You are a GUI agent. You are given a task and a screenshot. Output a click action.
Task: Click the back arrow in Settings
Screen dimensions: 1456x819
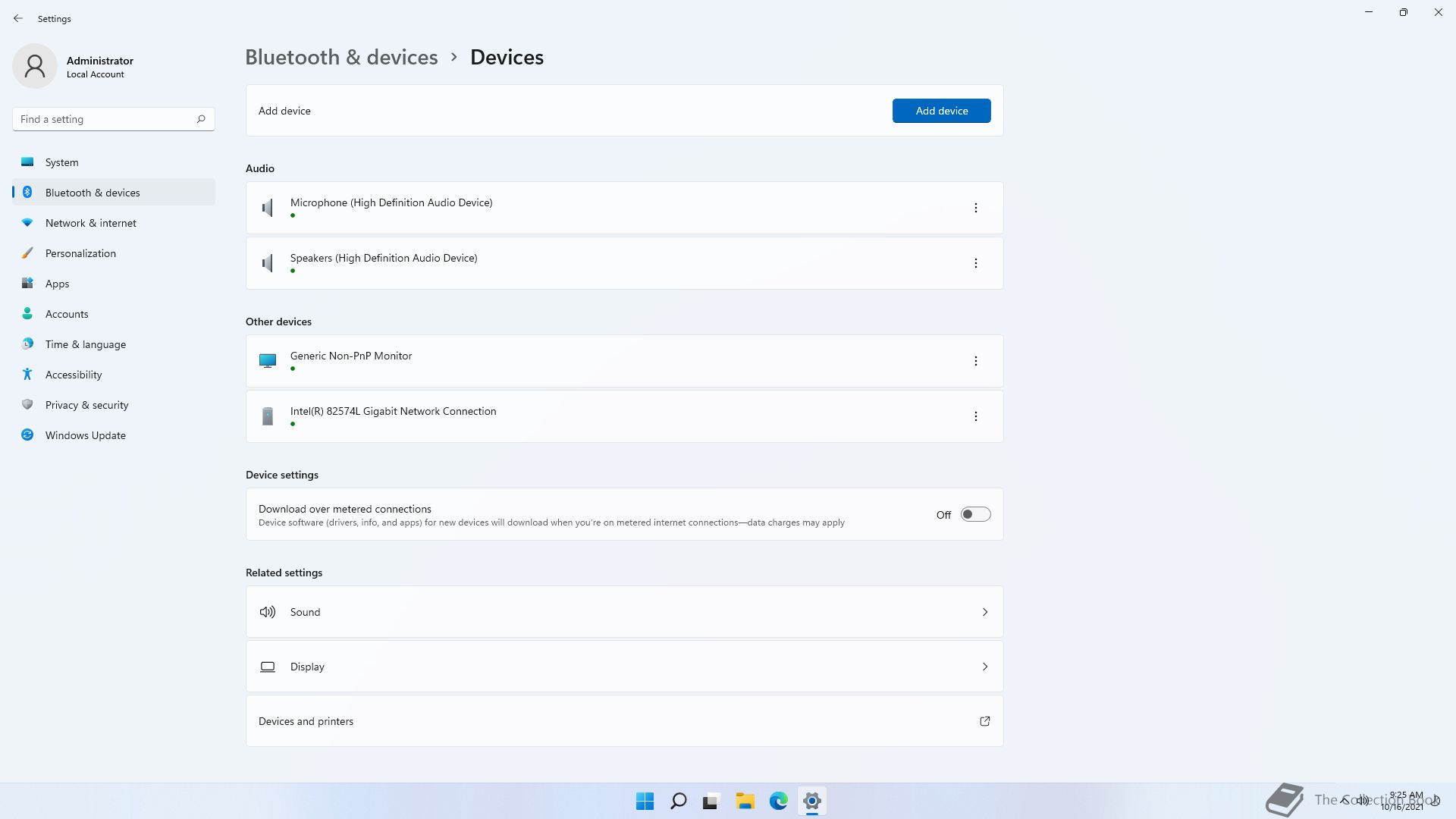(x=18, y=18)
